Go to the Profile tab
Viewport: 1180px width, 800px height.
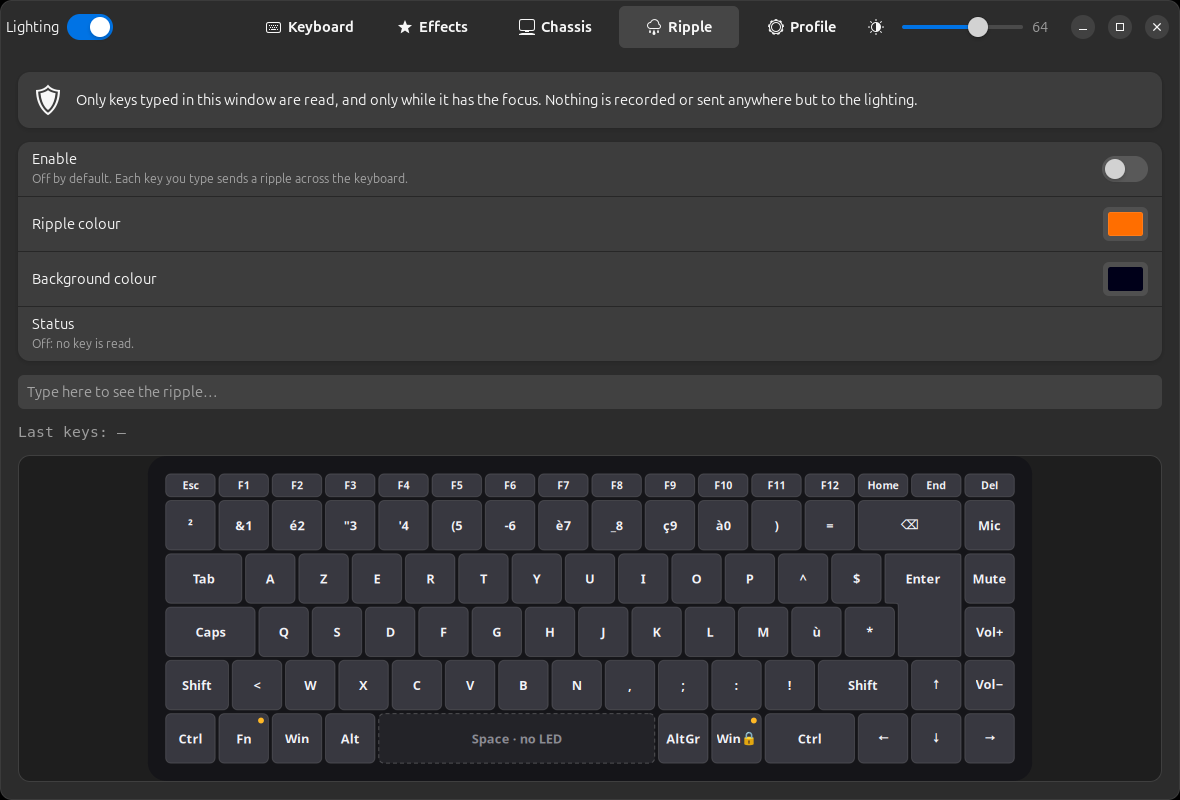tap(801, 27)
